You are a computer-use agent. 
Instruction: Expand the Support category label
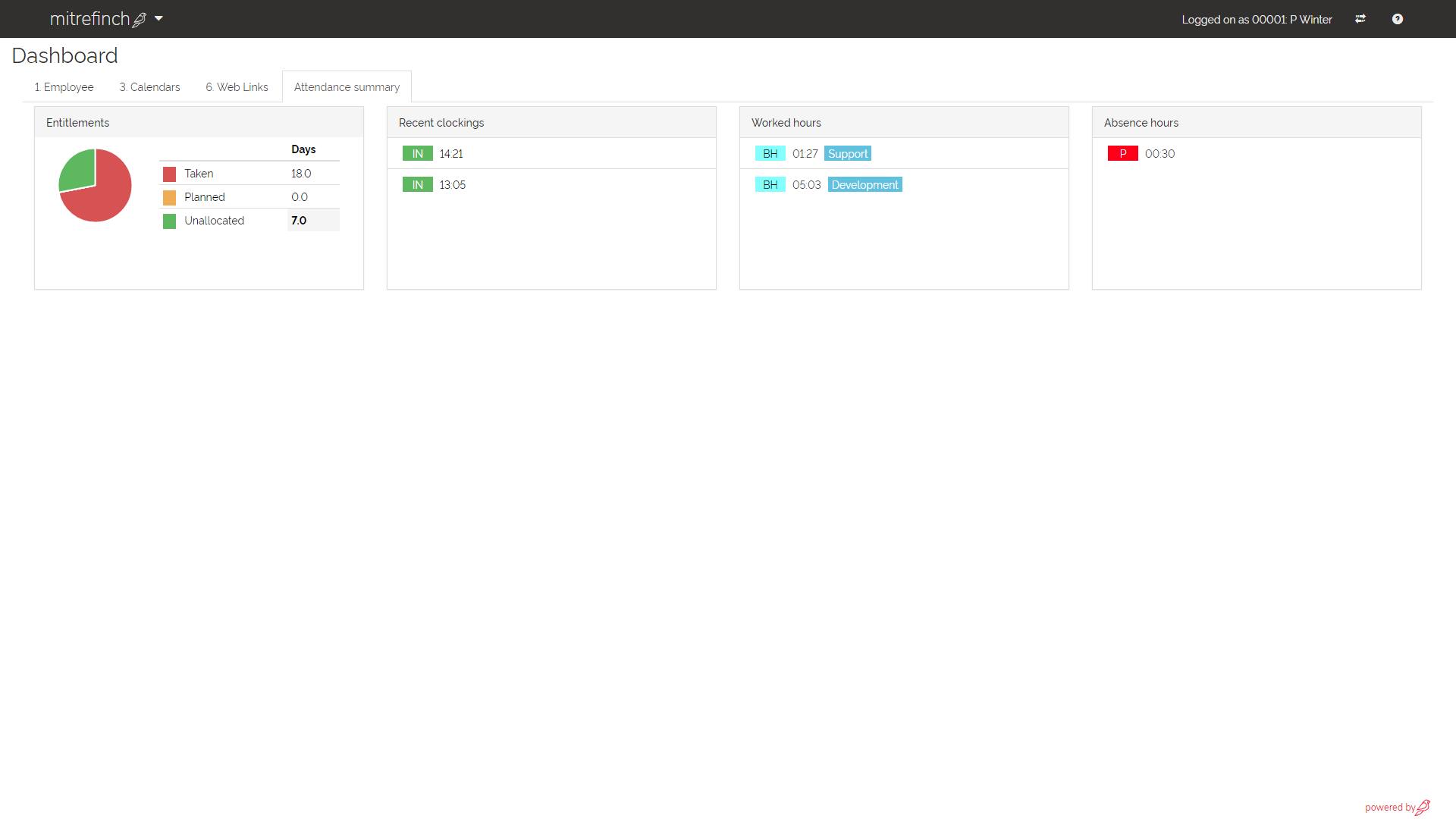(x=847, y=153)
